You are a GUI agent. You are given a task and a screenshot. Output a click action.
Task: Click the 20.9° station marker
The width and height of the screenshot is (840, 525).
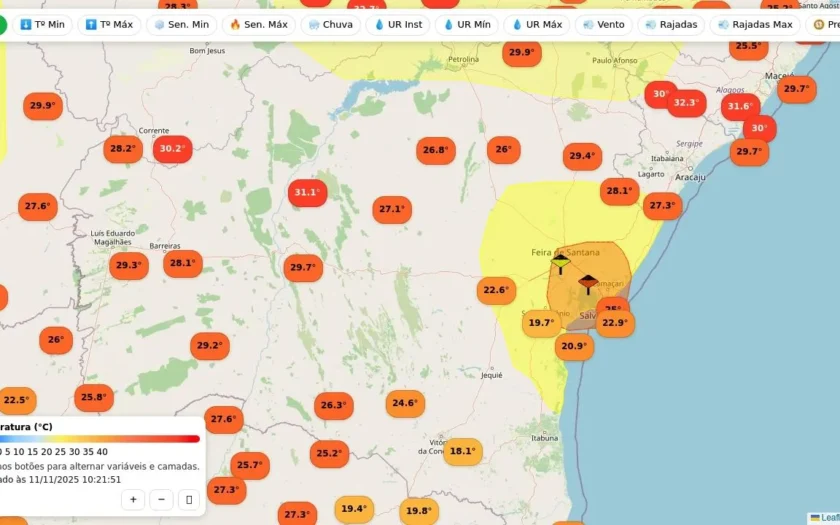coord(574,347)
